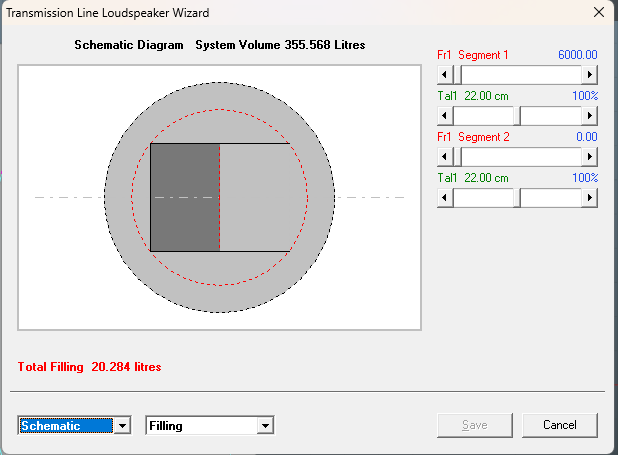Click the Segment 1 Tal1 slider thumb
The width and height of the screenshot is (618, 455).
[x=517, y=116]
